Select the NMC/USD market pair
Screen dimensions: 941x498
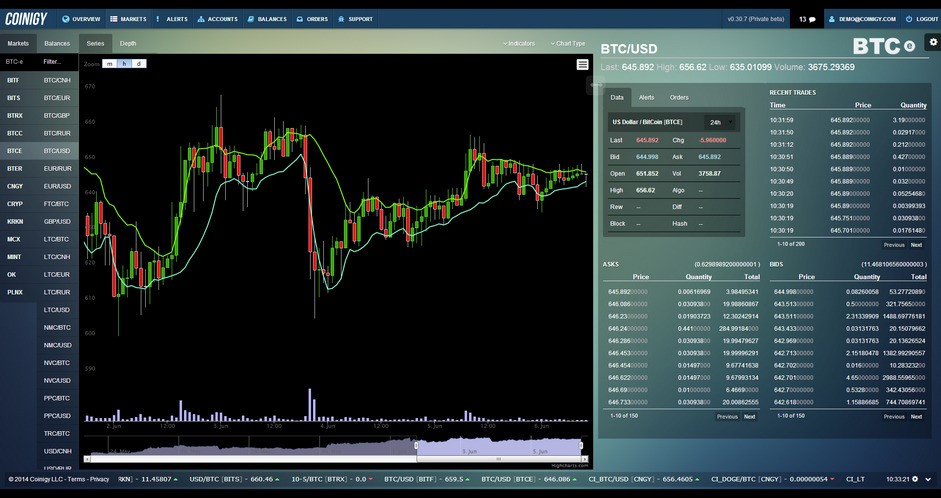click(57, 345)
